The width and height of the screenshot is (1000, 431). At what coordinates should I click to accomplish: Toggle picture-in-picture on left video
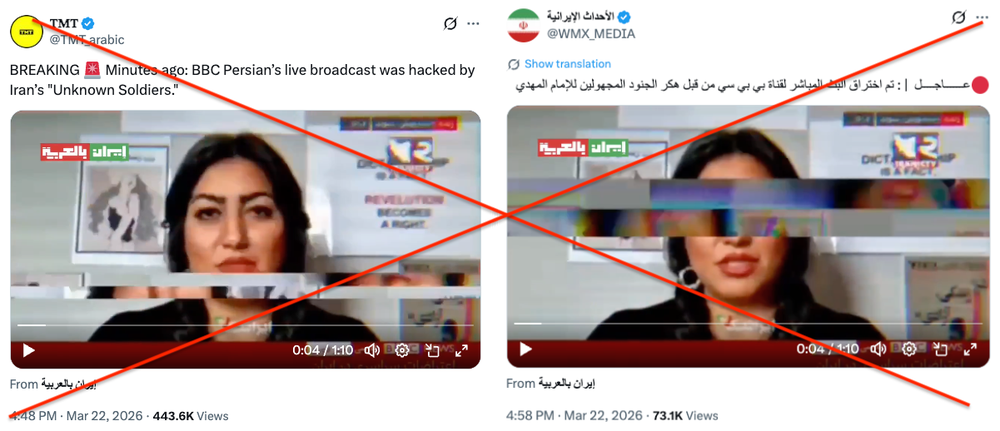click(x=432, y=350)
